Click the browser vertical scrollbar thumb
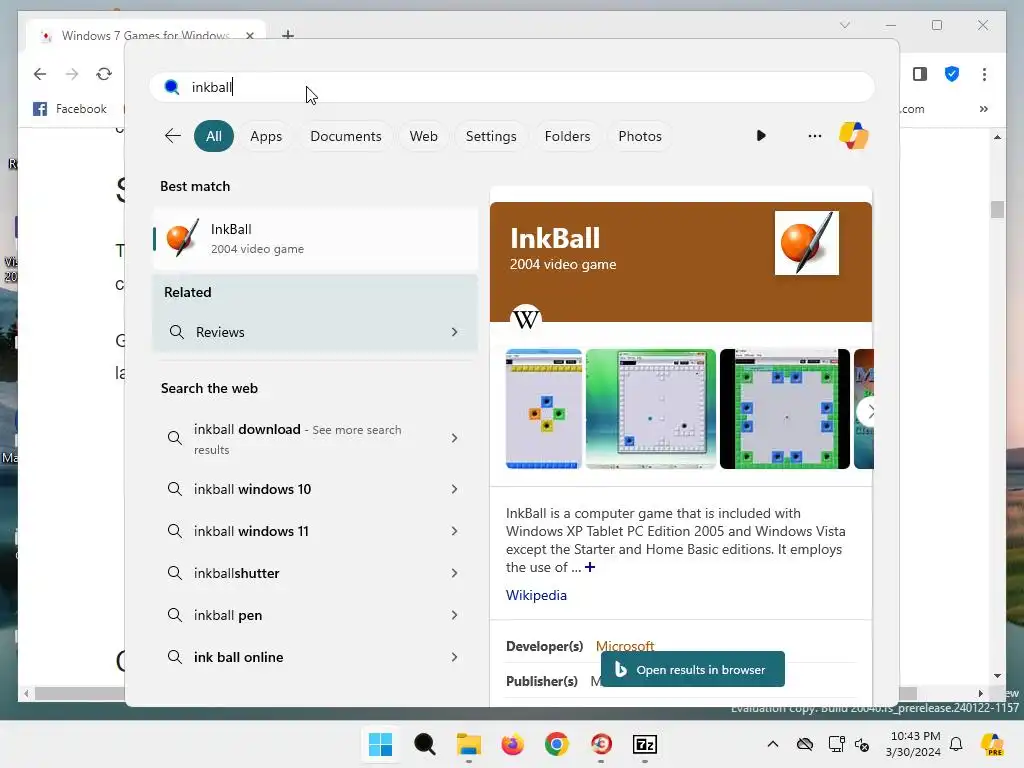1024x768 pixels. [x=997, y=209]
